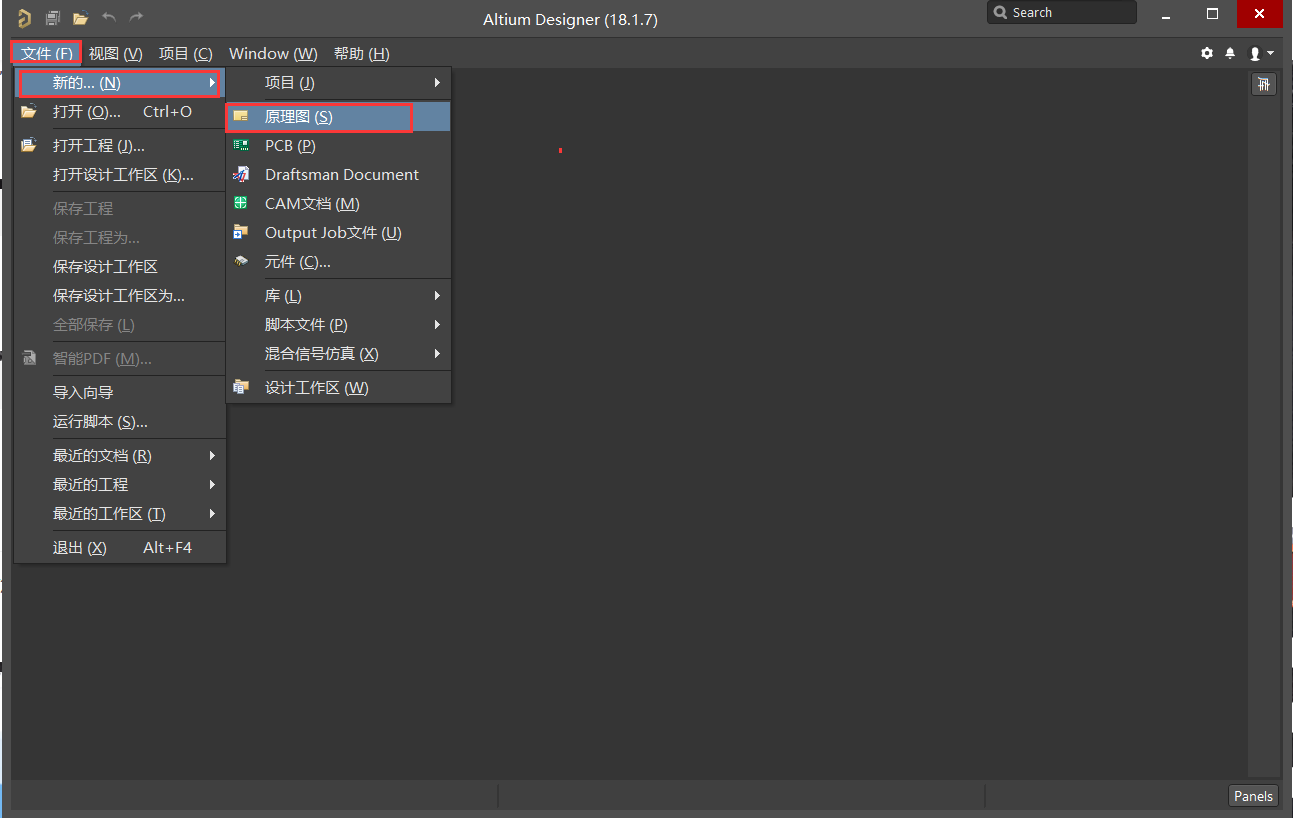Expand the 项目 (J) submenu arrow
Image resolution: width=1293 pixels, height=818 pixels.
[437, 83]
